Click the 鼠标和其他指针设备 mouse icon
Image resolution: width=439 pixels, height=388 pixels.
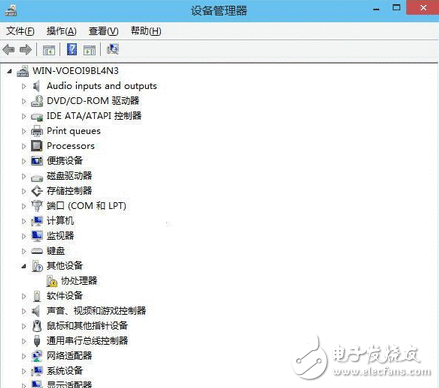pos(37,326)
